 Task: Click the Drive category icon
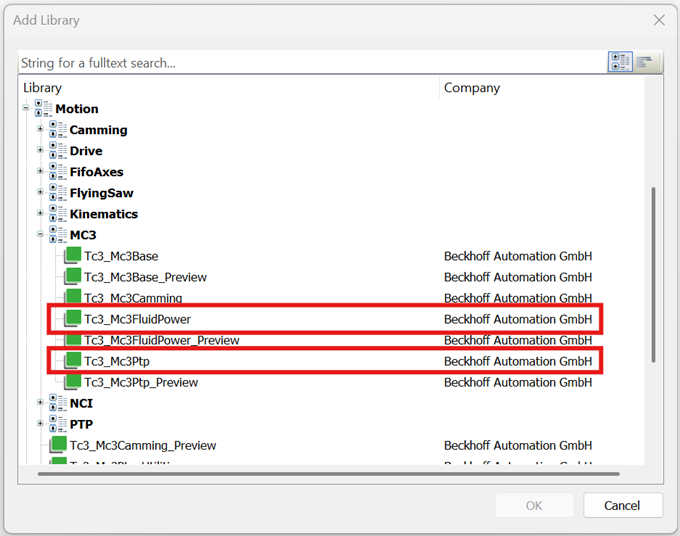pos(58,150)
